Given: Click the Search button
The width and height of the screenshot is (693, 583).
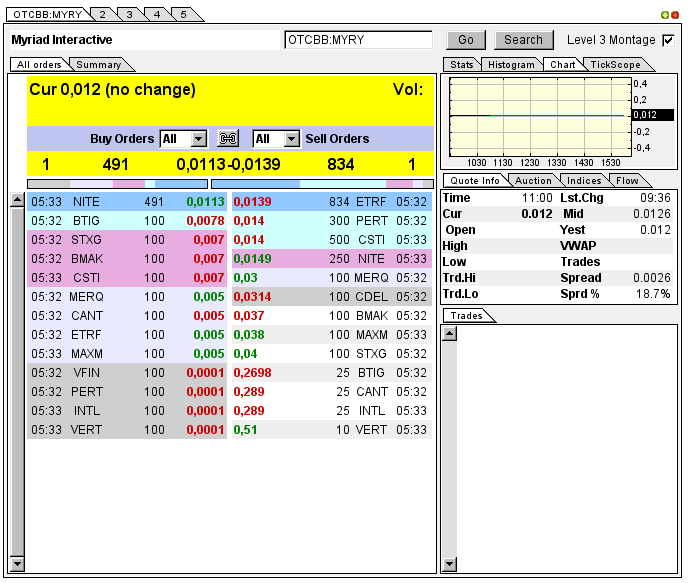Looking at the screenshot, I should pyautogui.click(x=523, y=40).
